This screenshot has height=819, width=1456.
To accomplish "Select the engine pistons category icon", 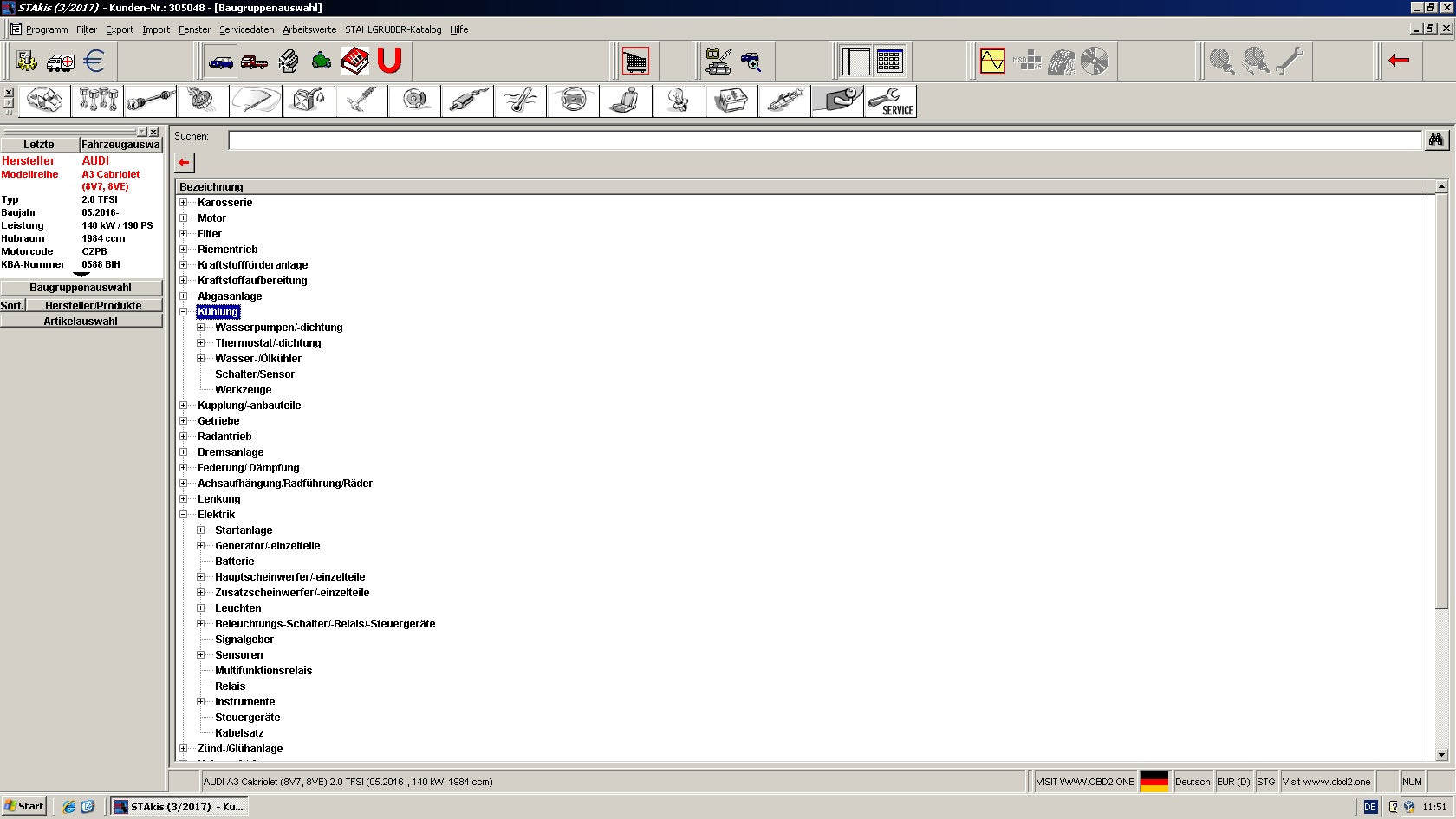I will [97, 101].
